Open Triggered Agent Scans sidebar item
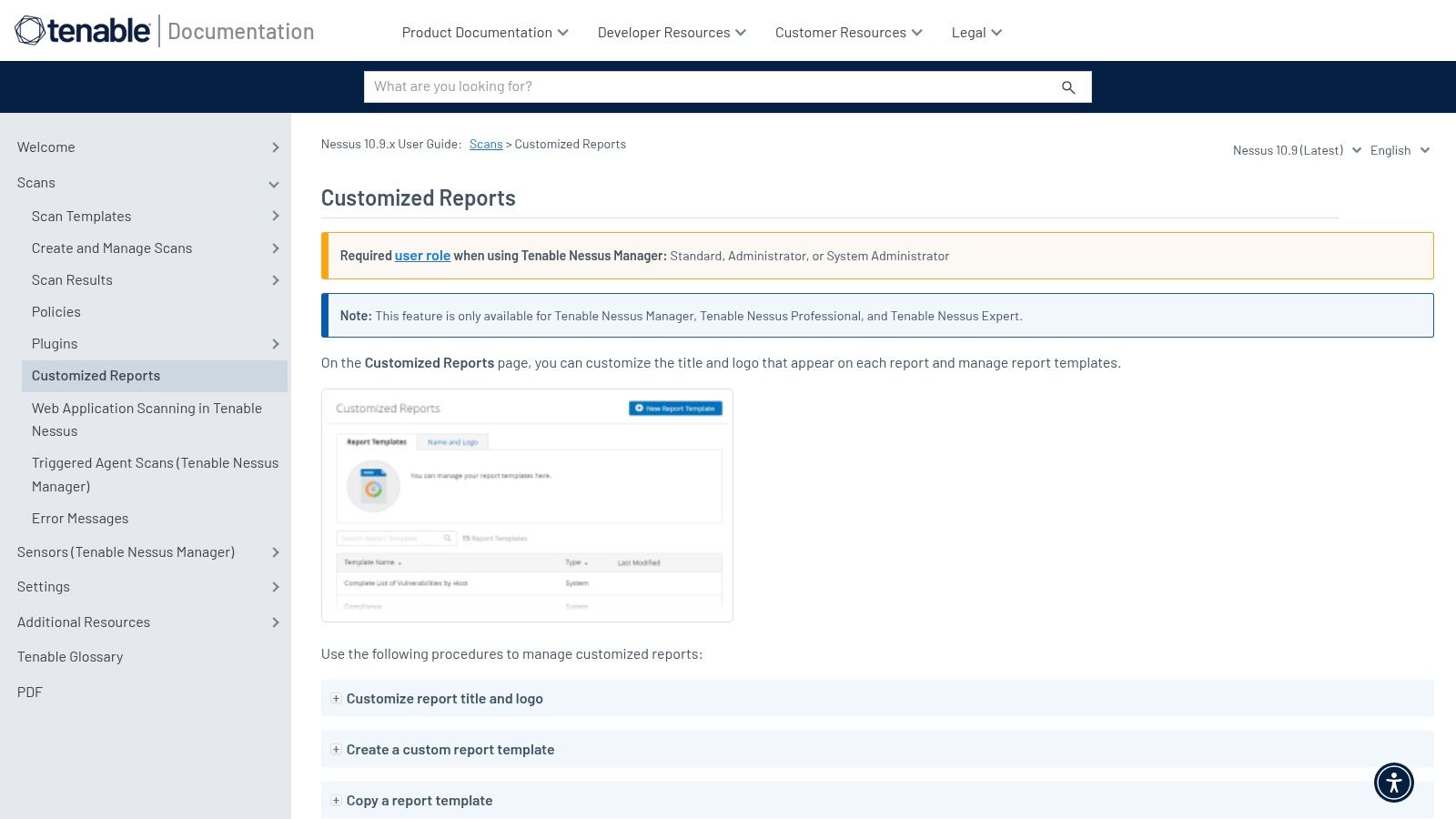This screenshot has width=1456, height=819. tap(155, 474)
